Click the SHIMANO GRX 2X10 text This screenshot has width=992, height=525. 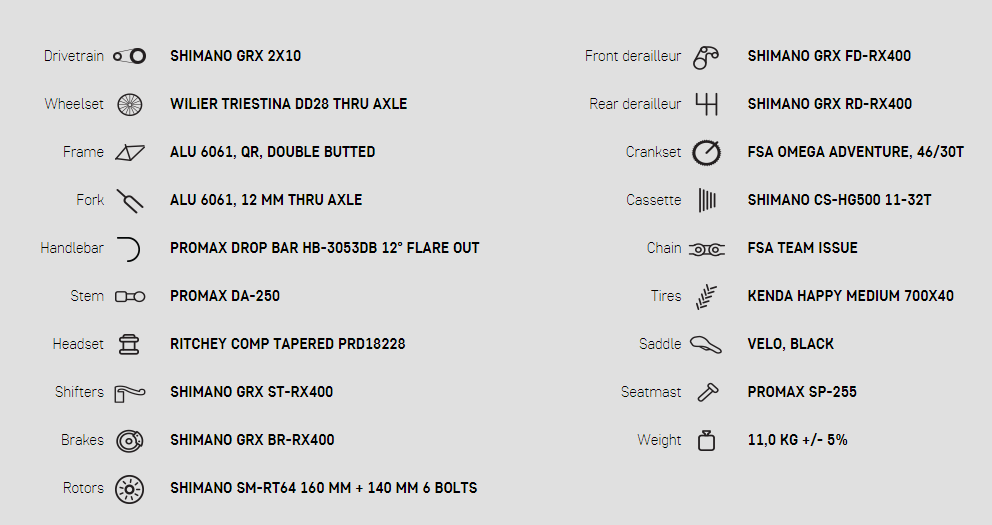[235, 56]
